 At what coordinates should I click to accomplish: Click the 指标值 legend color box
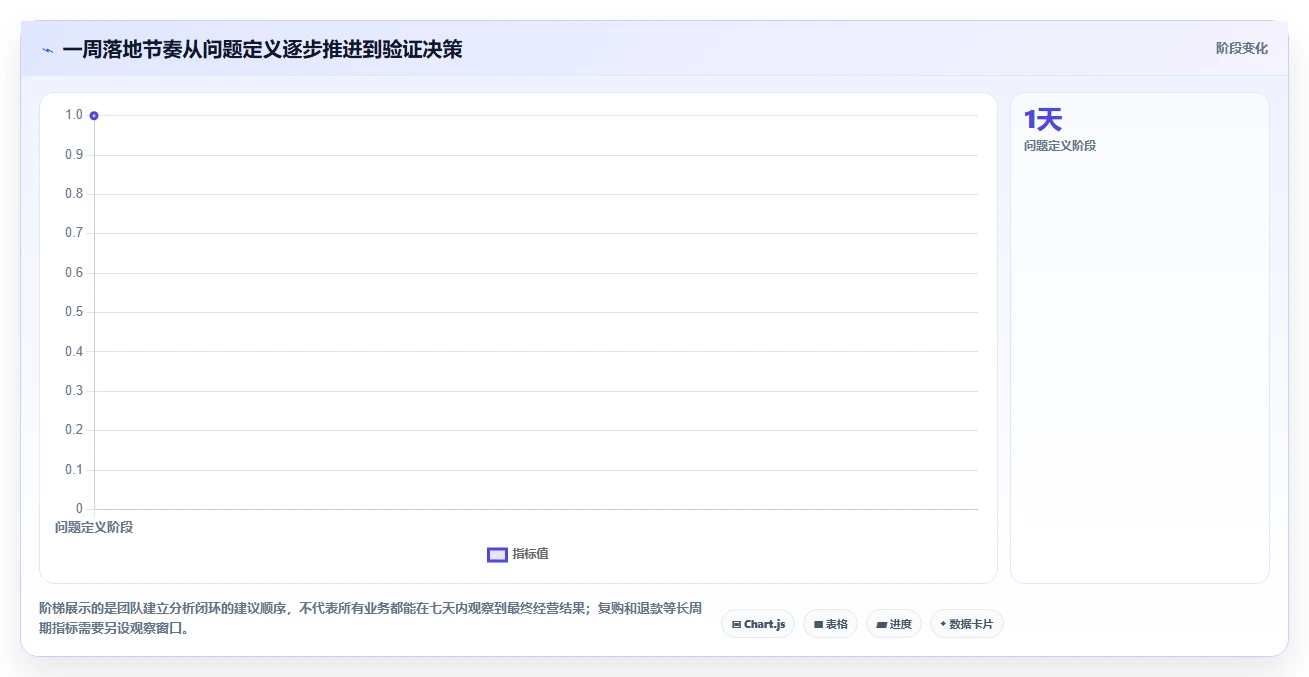497,555
